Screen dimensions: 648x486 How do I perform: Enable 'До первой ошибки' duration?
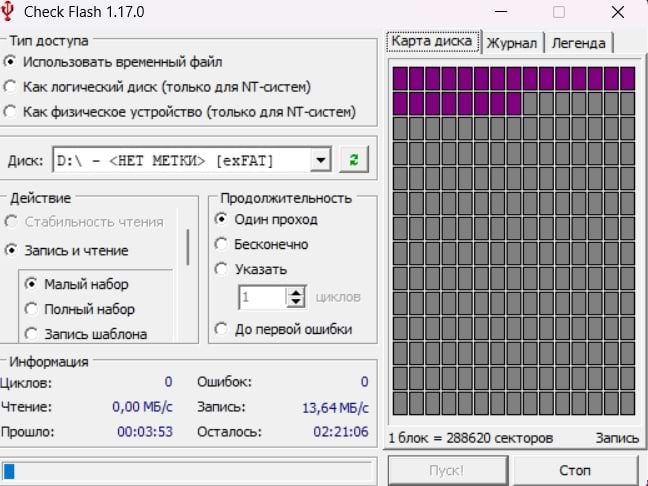pos(221,329)
